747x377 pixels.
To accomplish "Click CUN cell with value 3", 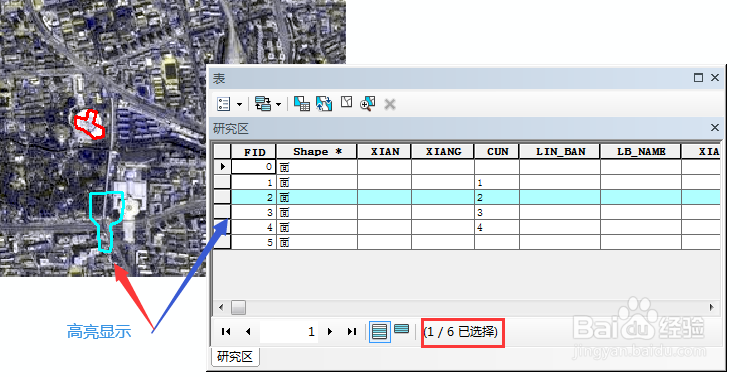I will click(497, 212).
